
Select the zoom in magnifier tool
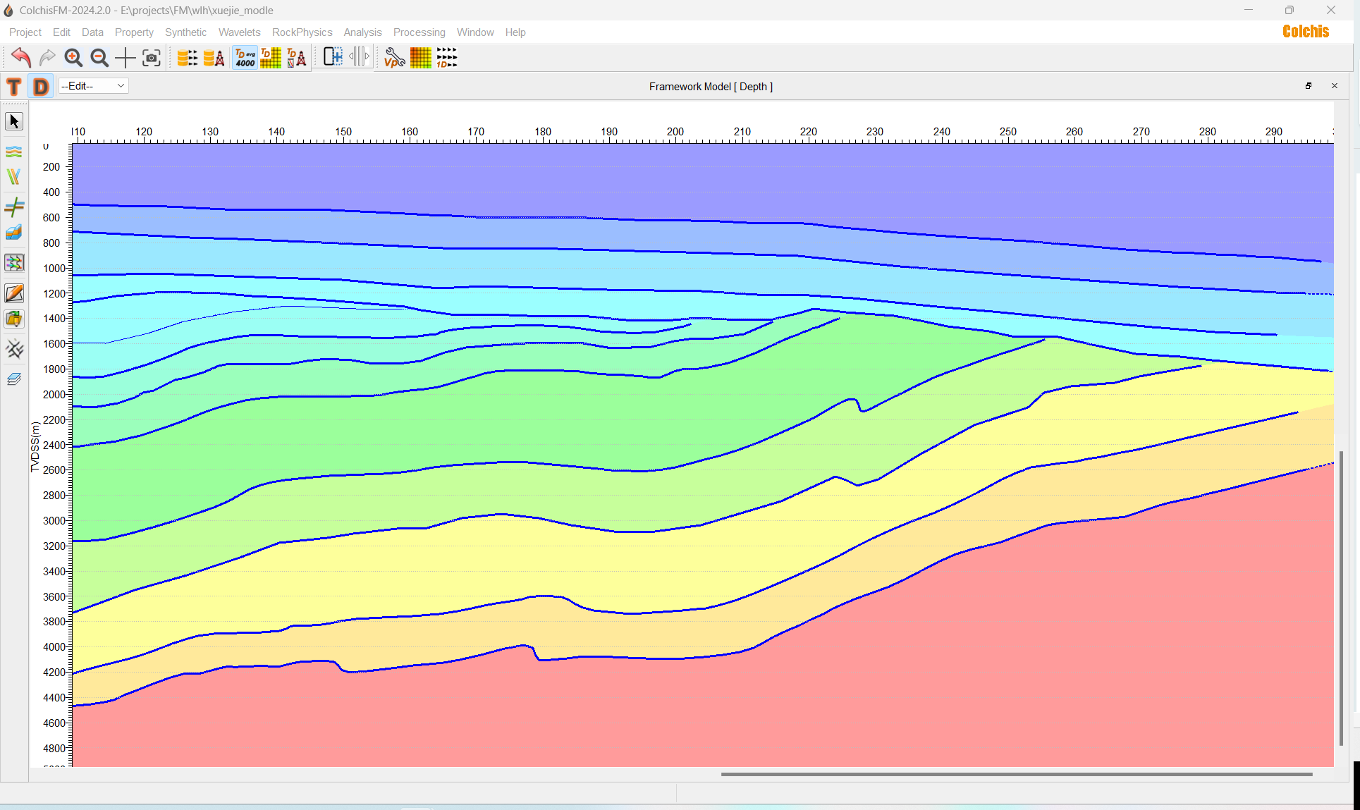73,58
